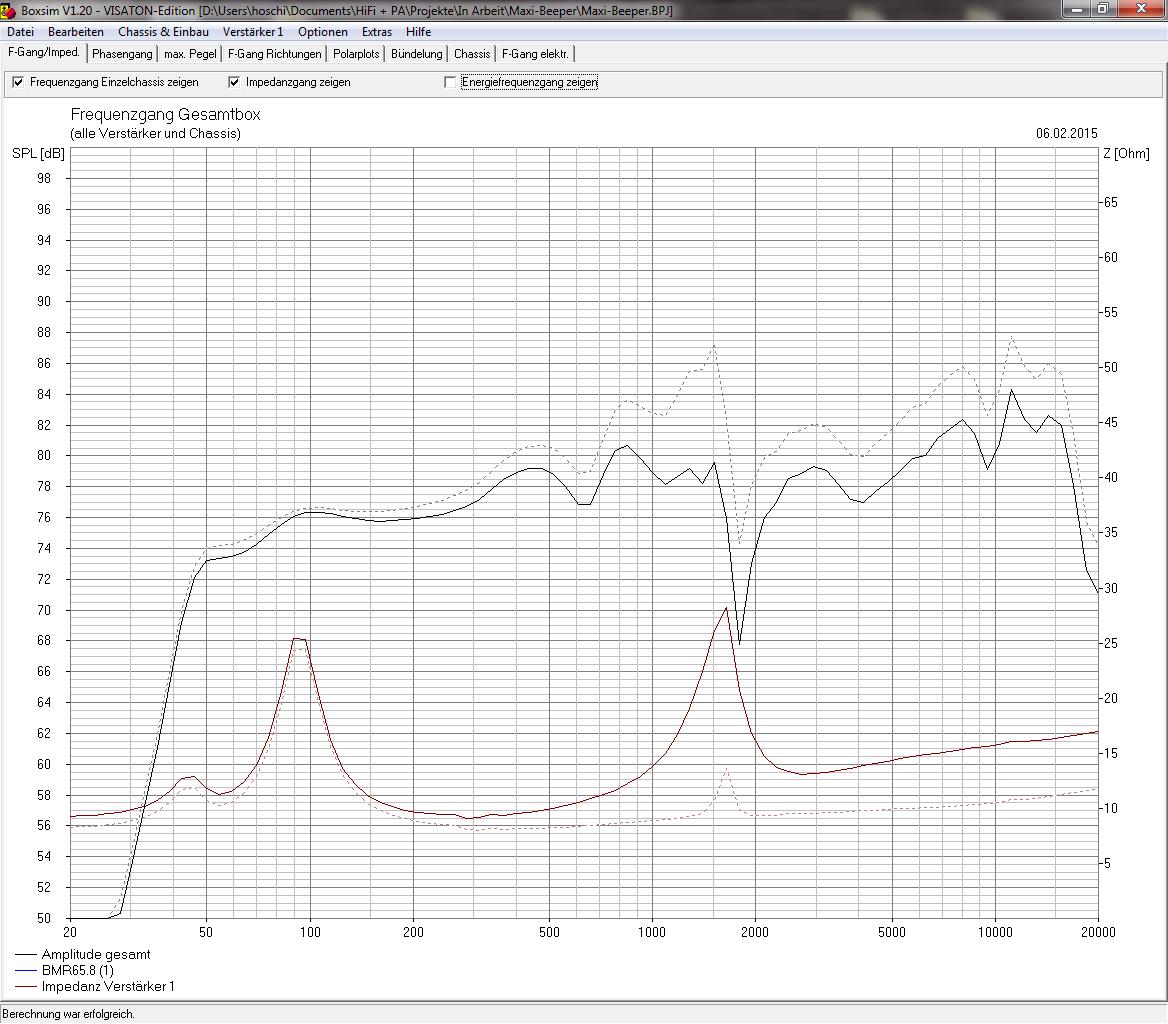Open the Bearbeiten menu
This screenshot has height=1024, width=1168.
[x=76, y=32]
